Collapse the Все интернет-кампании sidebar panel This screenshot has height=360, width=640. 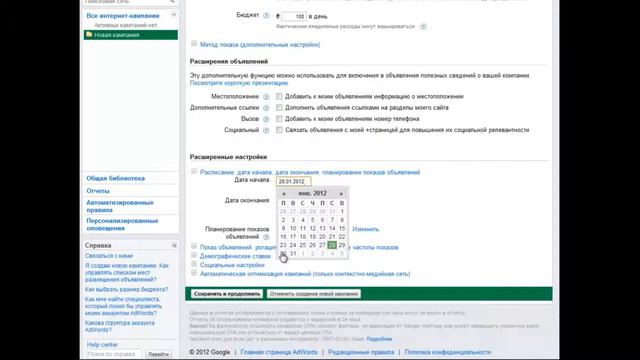pos(173,15)
